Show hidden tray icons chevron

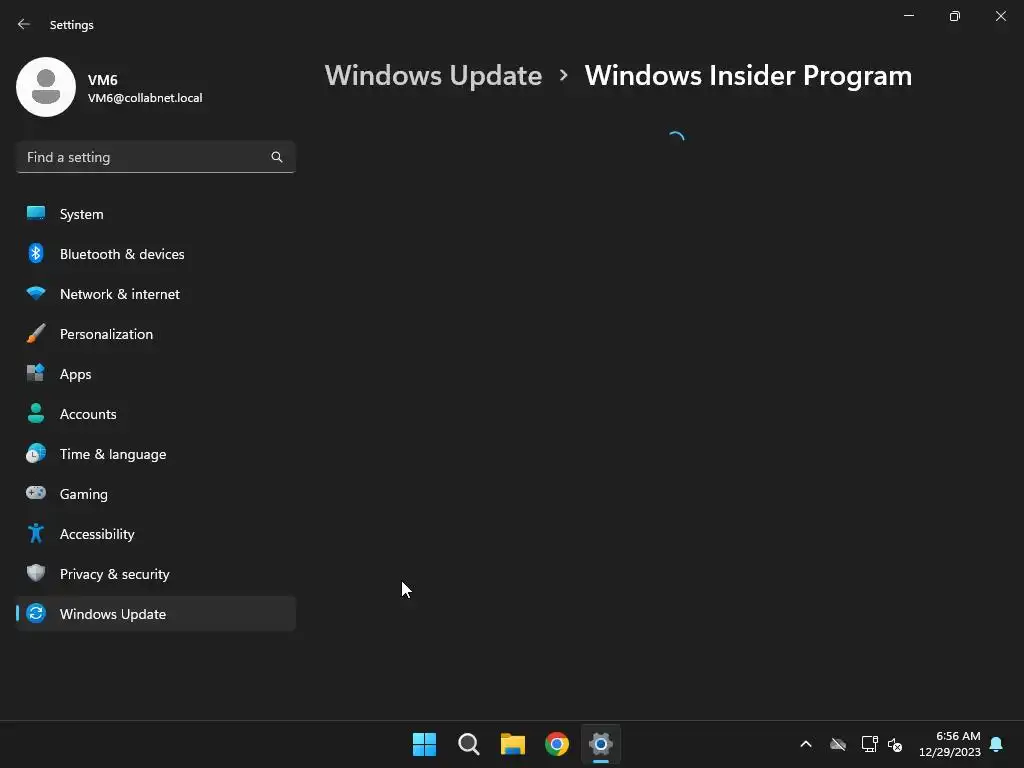[806, 744]
